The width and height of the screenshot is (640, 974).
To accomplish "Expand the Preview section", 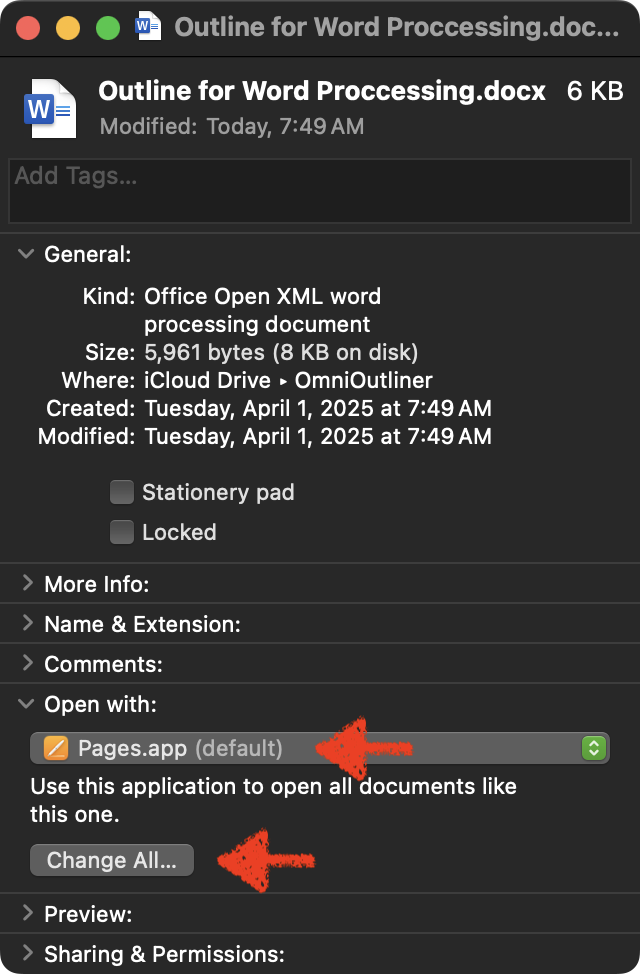I will point(27,914).
